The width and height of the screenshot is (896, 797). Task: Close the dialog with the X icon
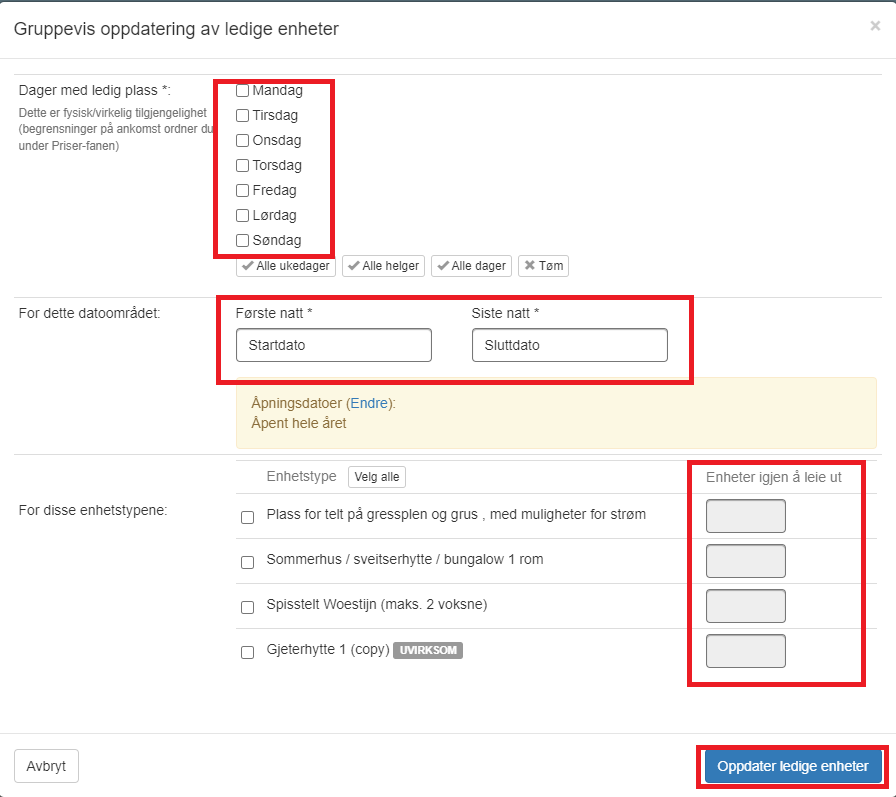tap(875, 26)
